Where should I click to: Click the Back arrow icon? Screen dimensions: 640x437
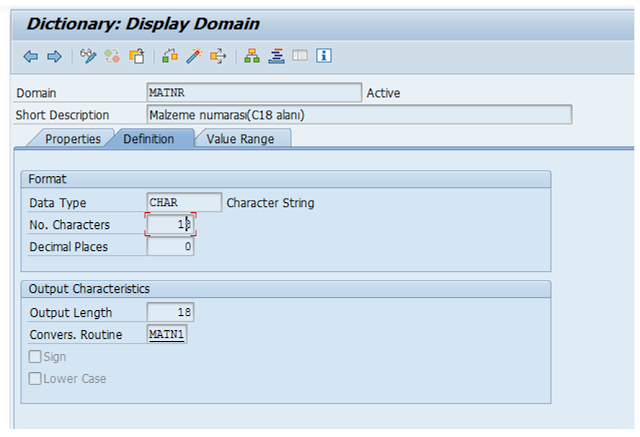31,56
